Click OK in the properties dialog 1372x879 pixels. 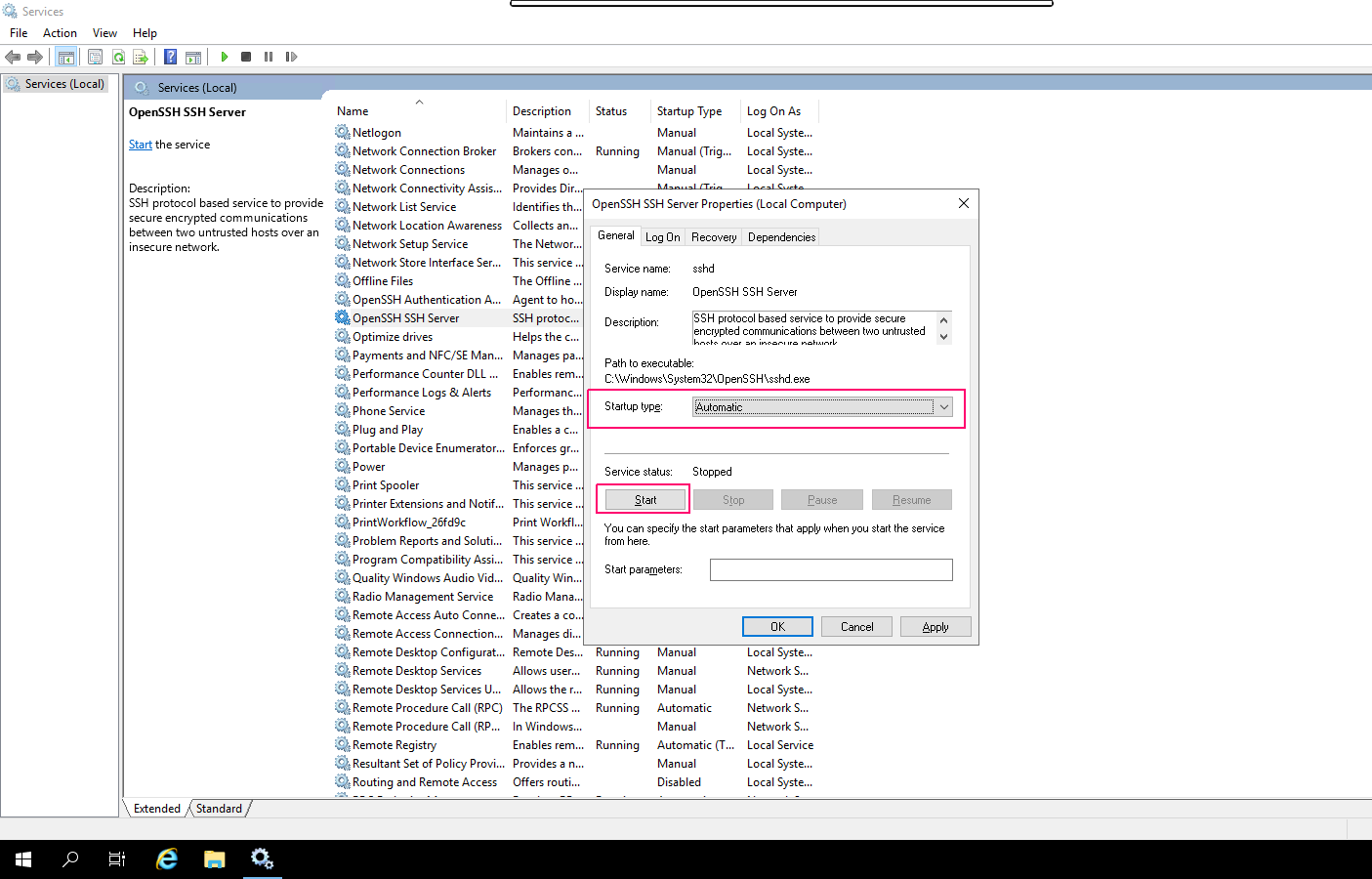click(777, 627)
